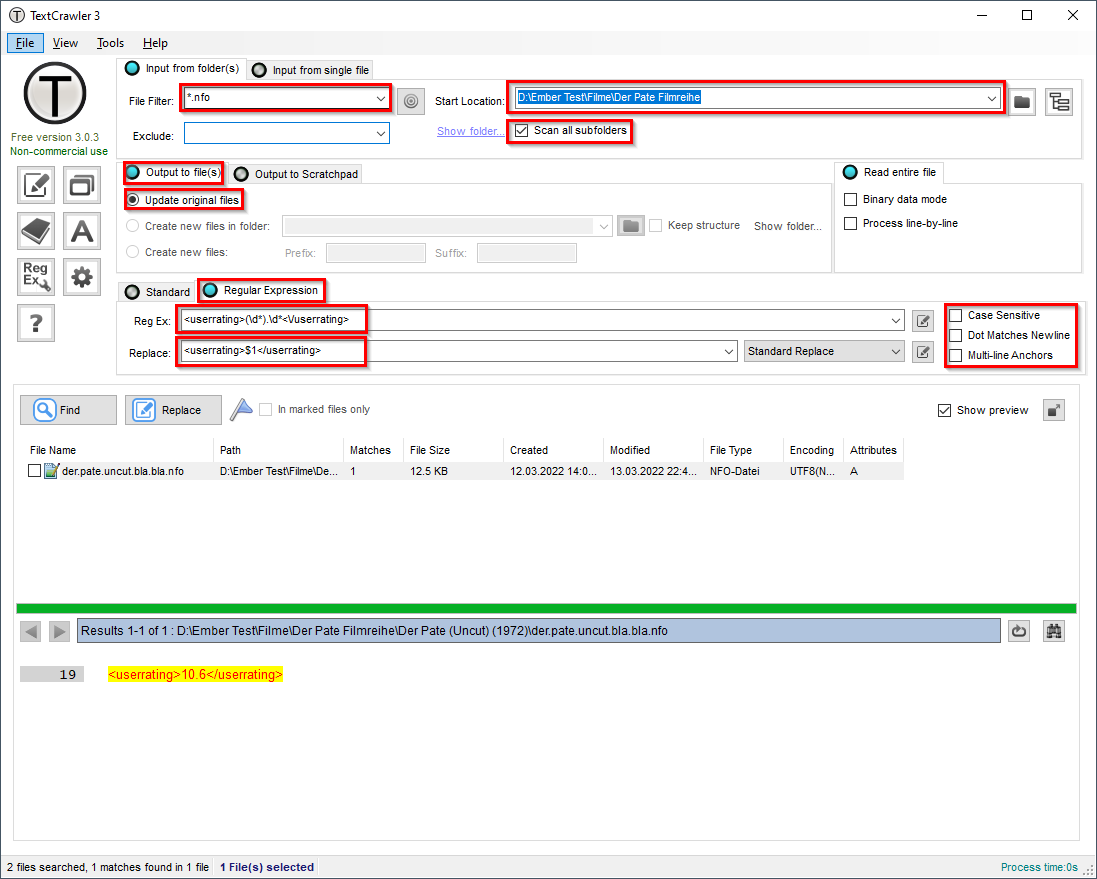Screen dimensions: 1097x879
Task: Browse for a start location folder
Action: coord(1022,101)
